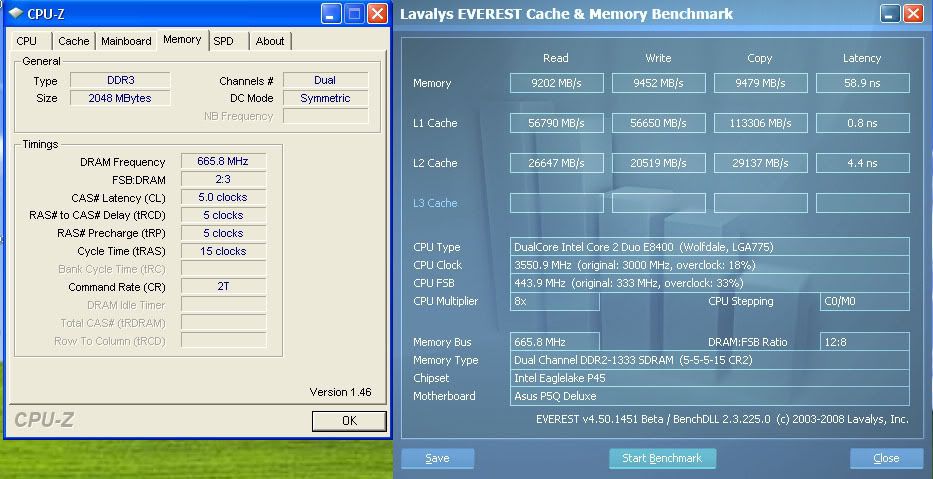Click the CPU Stepping C0/M0 field
933x479 pixels.
(x=865, y=301)
